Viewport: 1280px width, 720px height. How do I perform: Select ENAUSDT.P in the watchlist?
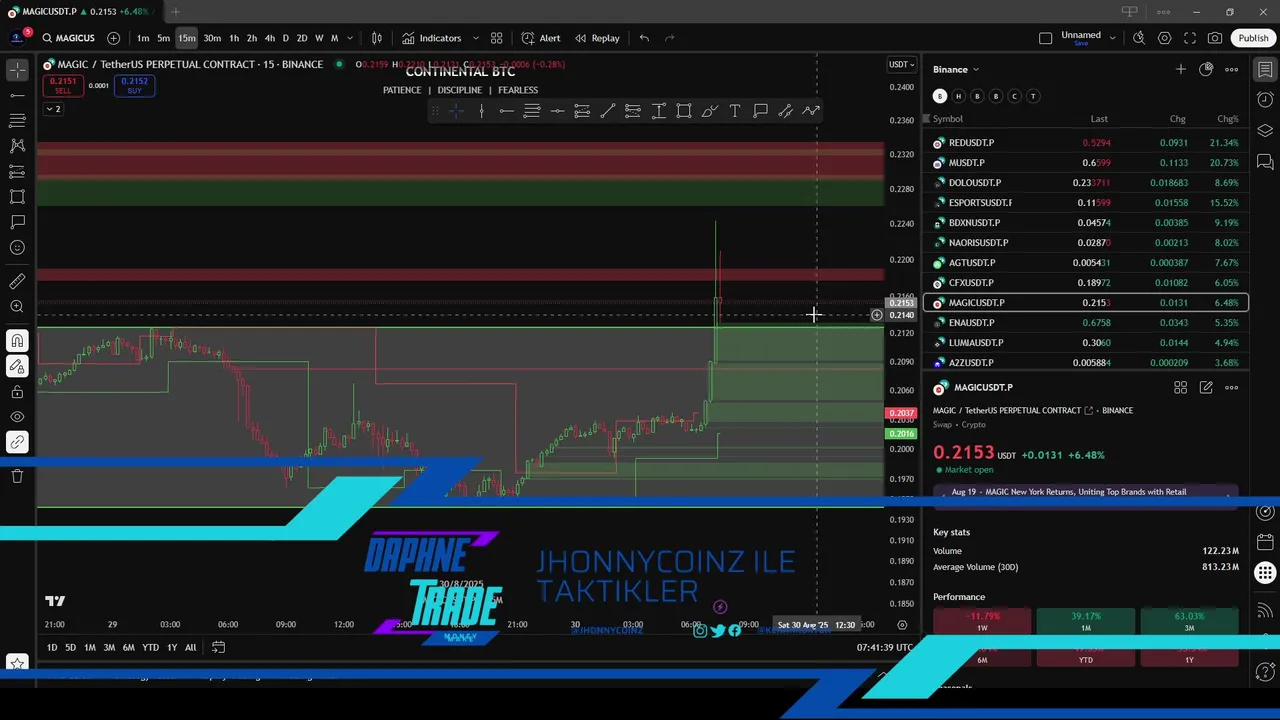point(1086,323)
